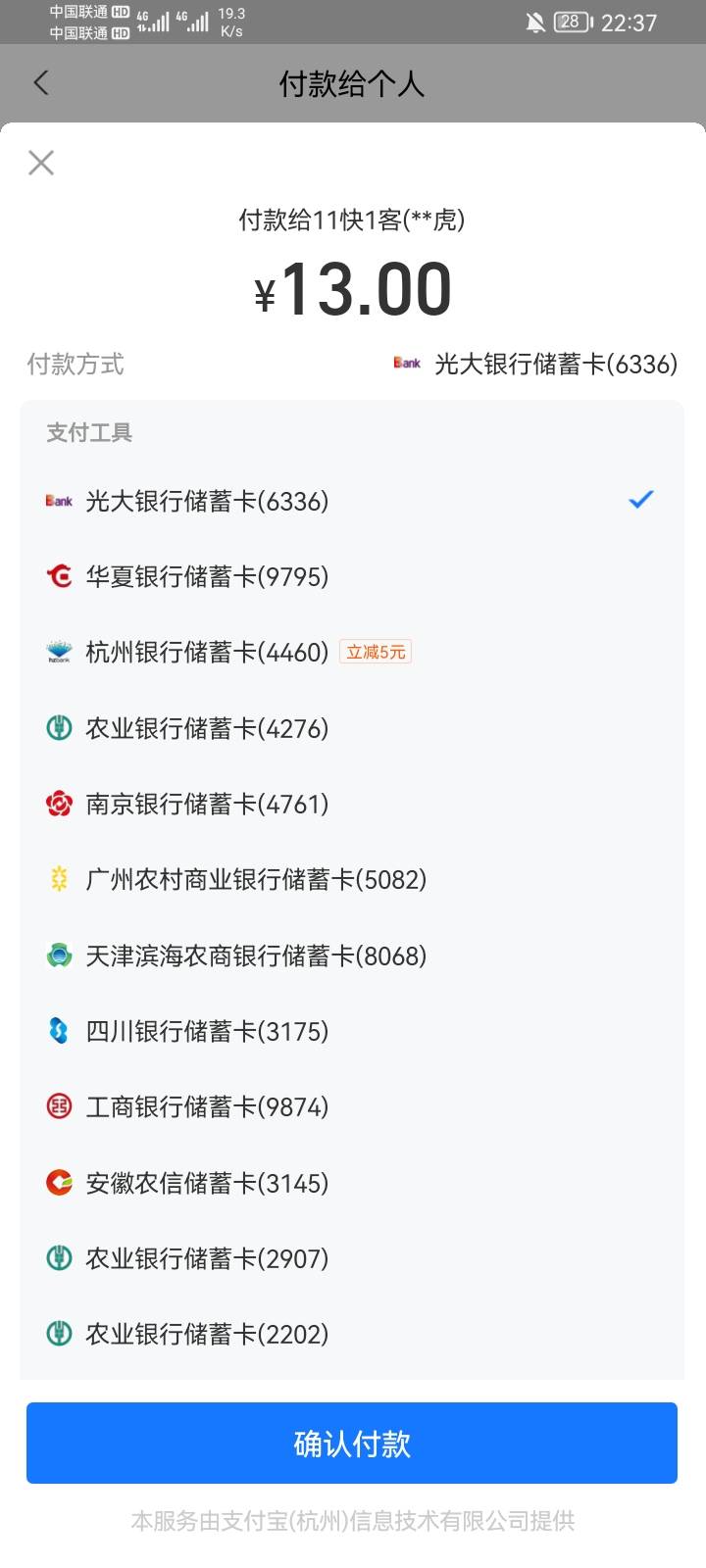Screen dimensions: 706x1568
Task: Tap the 立减5元 discount tag
Action: 376,652
